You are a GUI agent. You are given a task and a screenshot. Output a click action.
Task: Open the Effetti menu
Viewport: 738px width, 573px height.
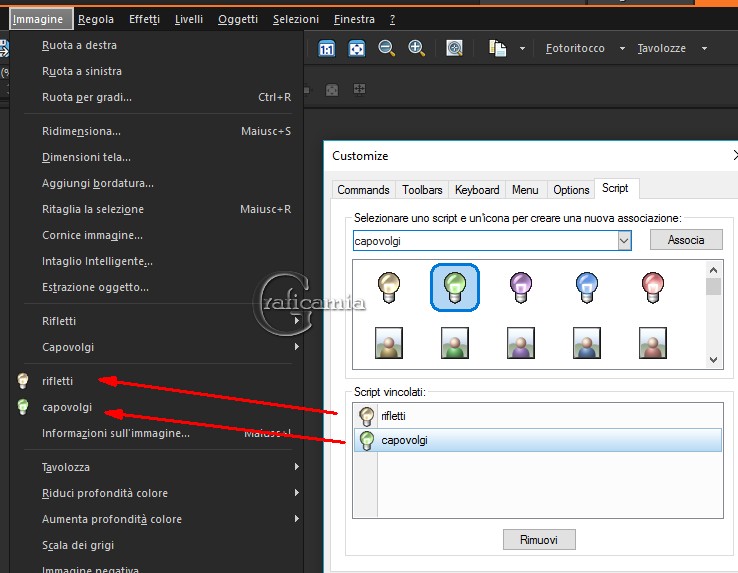(144, 19)
